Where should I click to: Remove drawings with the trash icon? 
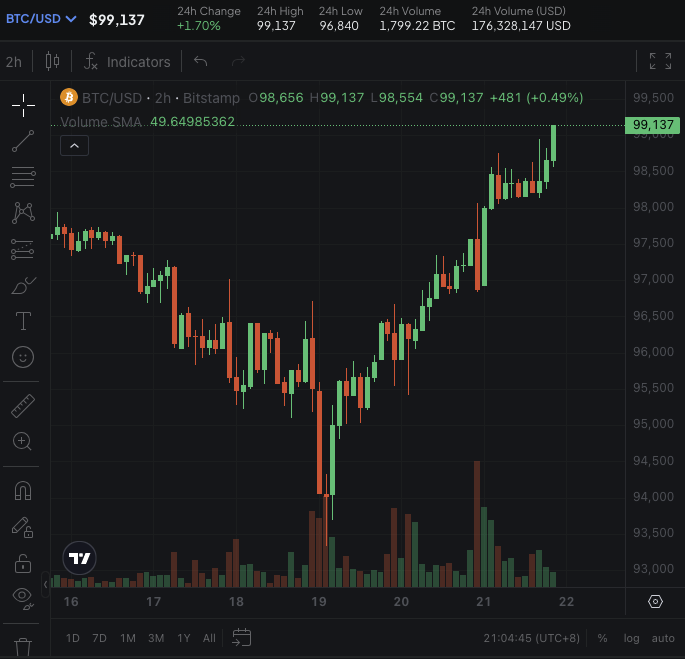pyautogui.click(x=23, y=646)
